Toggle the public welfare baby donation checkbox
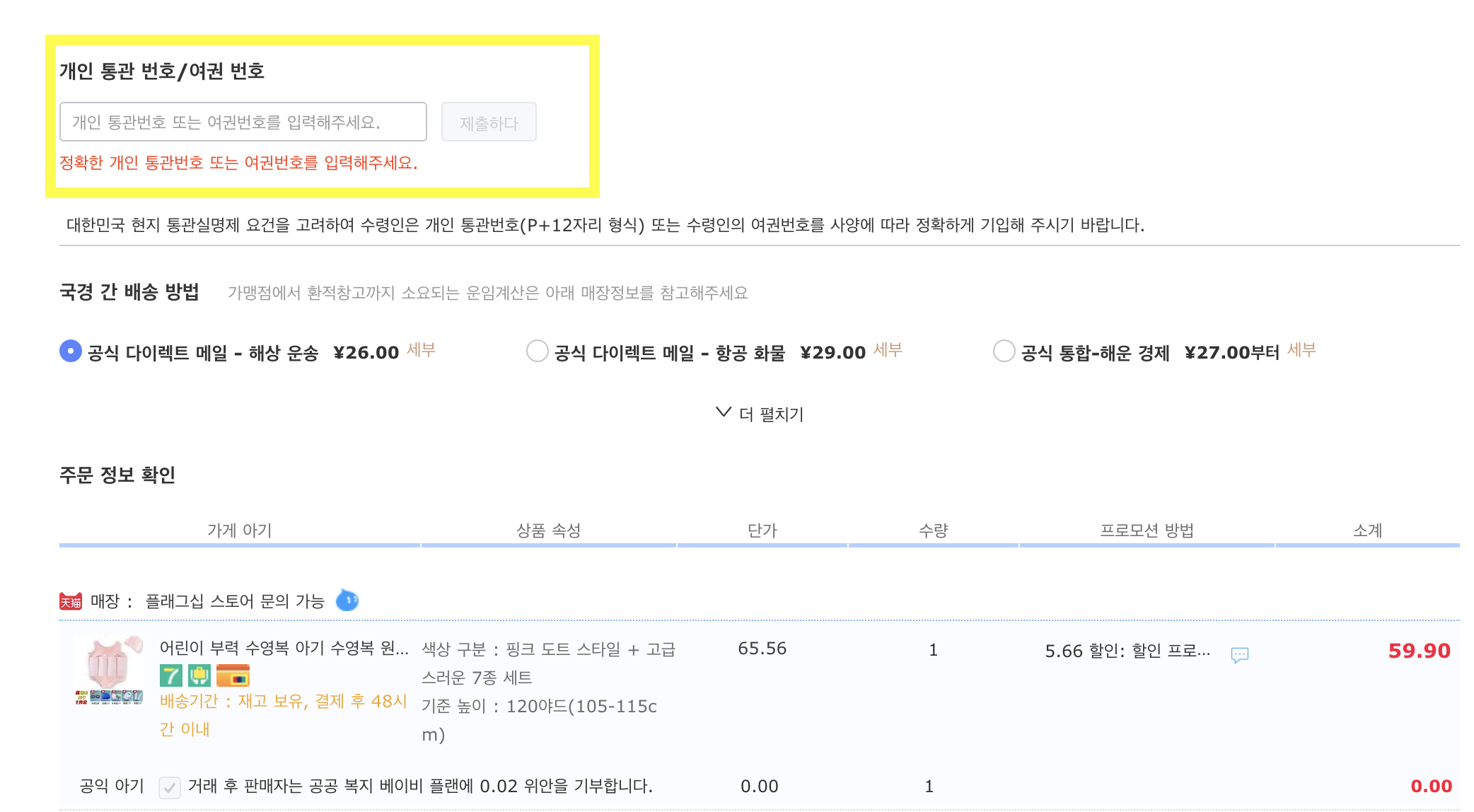This screenshot has height=812, width=1474. (x=170, y=787)
